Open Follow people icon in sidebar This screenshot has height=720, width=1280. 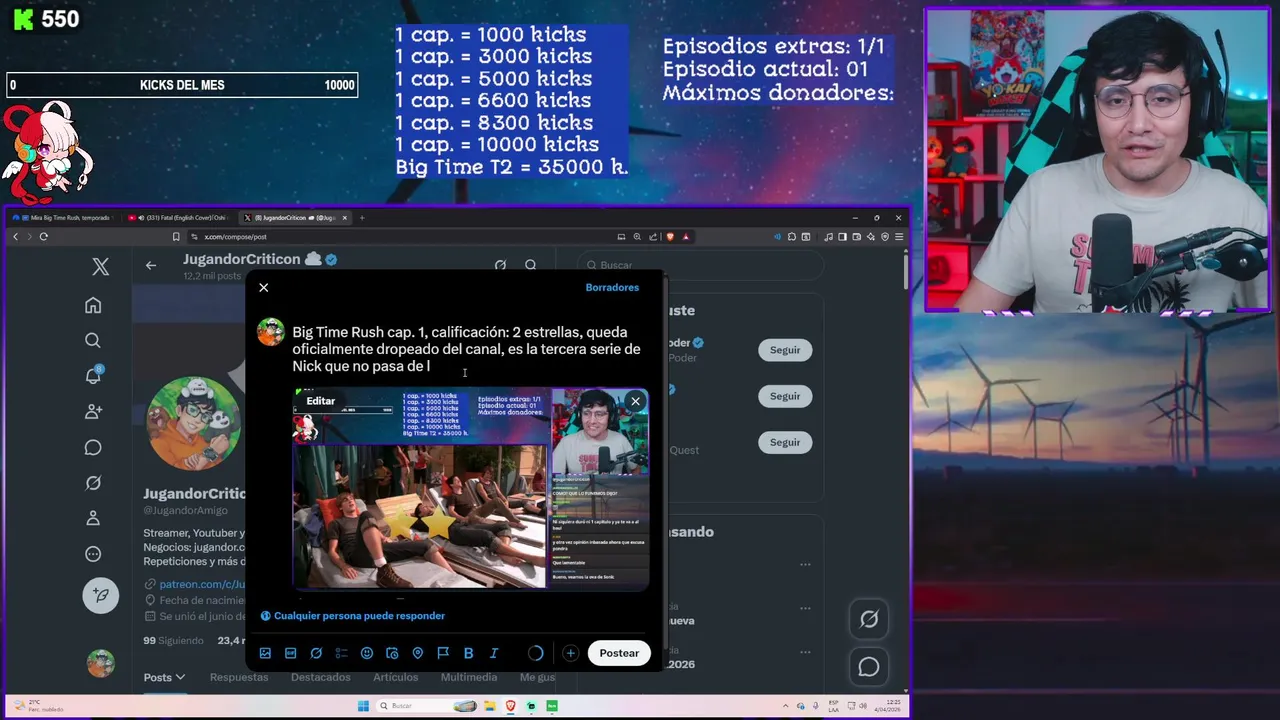pos(93,411)
